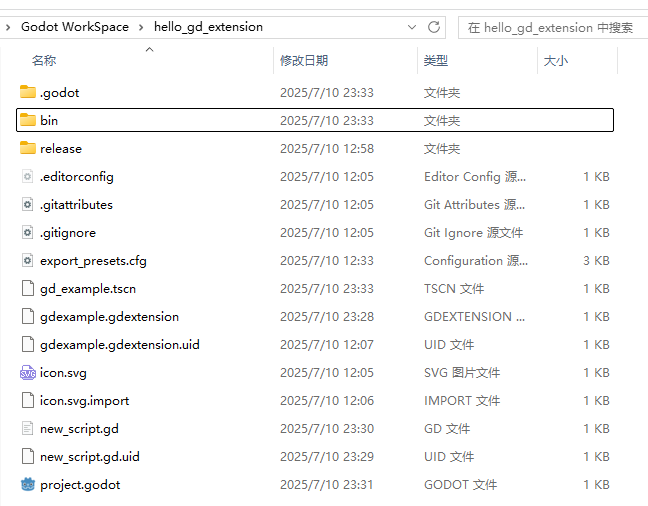The height and width of the screenshot is (506, 648).
Task: Select the .editorconfig file name
Action: pyautogui.click(x=77, y=177)
